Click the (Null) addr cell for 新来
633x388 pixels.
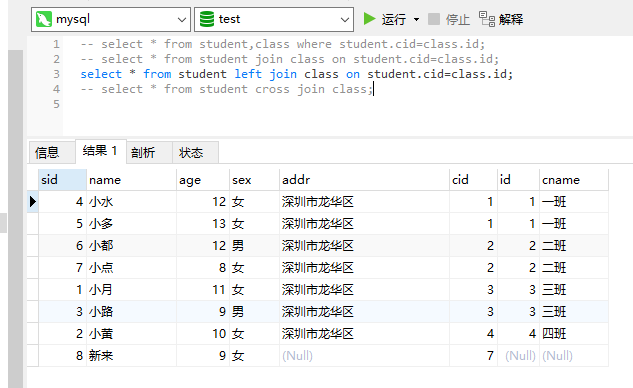(364, 355)
